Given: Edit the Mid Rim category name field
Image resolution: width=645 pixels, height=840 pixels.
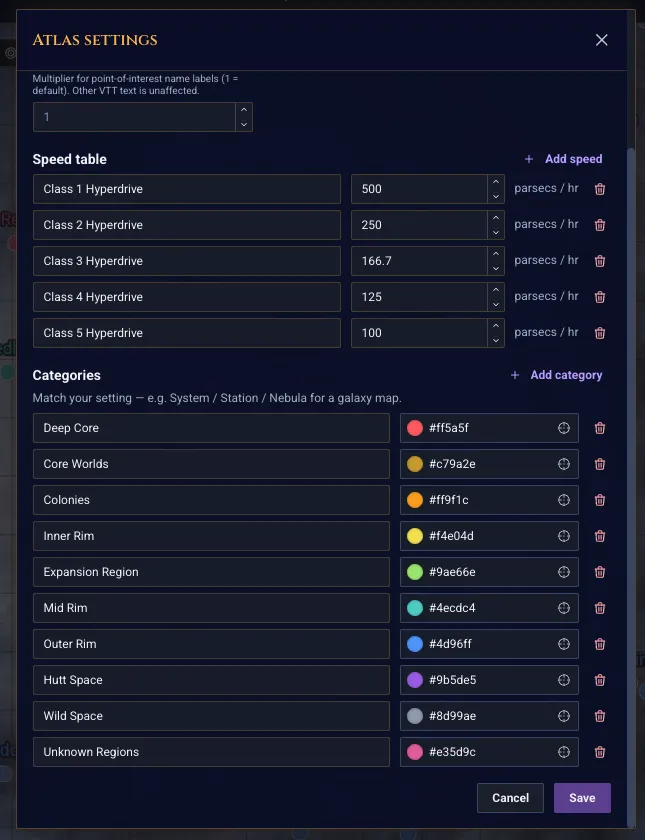Looking at the screenshot, I should (x=211, y=608).
